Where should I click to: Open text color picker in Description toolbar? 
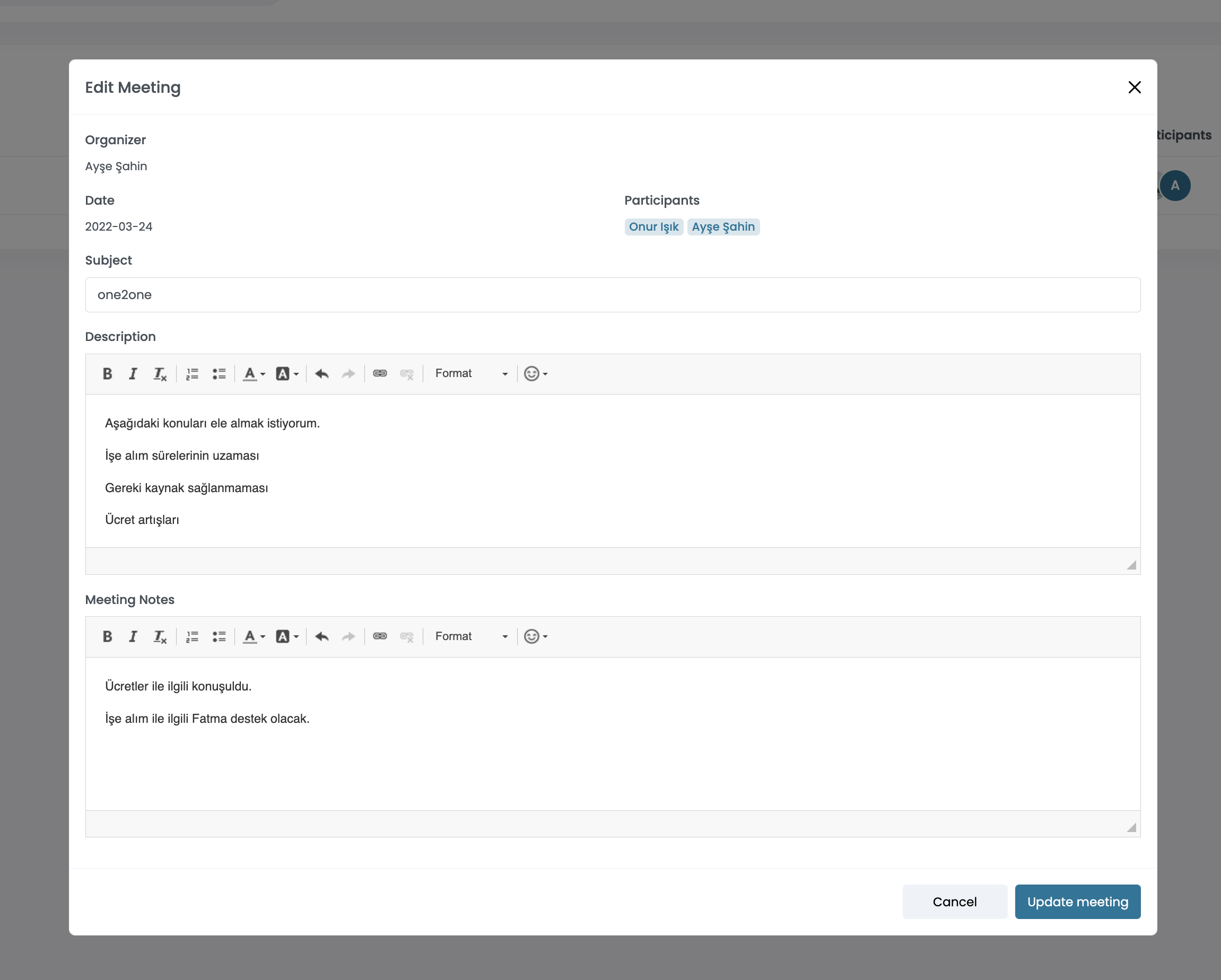[x=254, y=374]
